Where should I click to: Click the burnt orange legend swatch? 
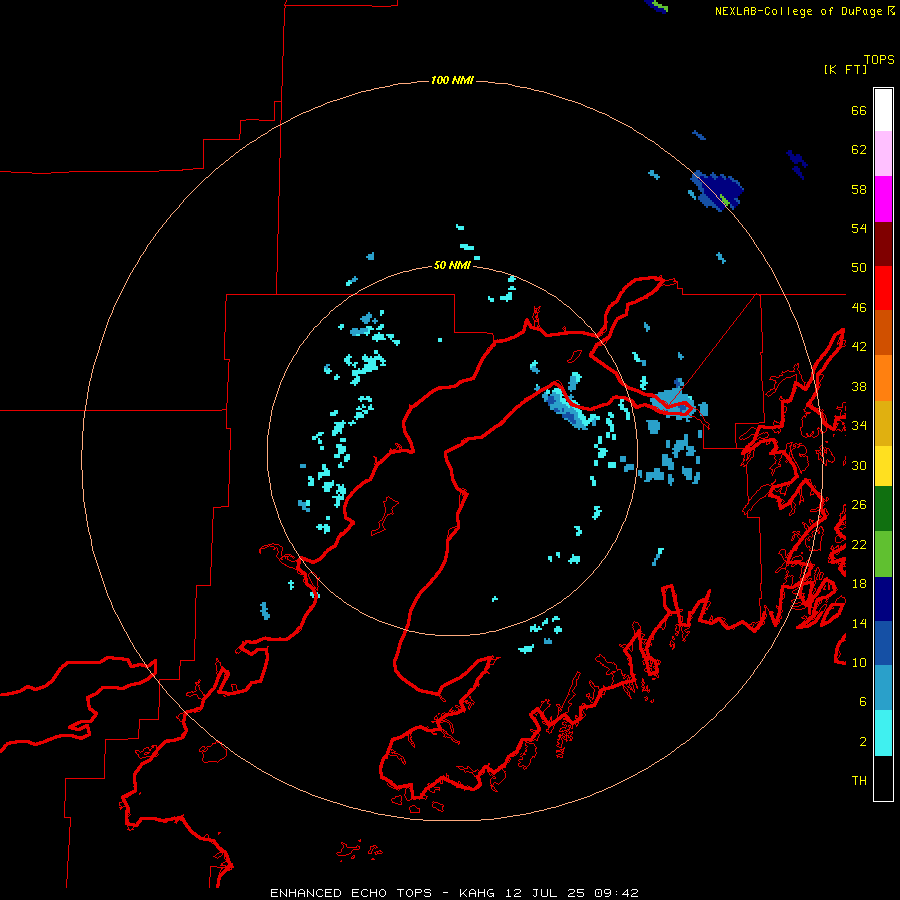883,332
